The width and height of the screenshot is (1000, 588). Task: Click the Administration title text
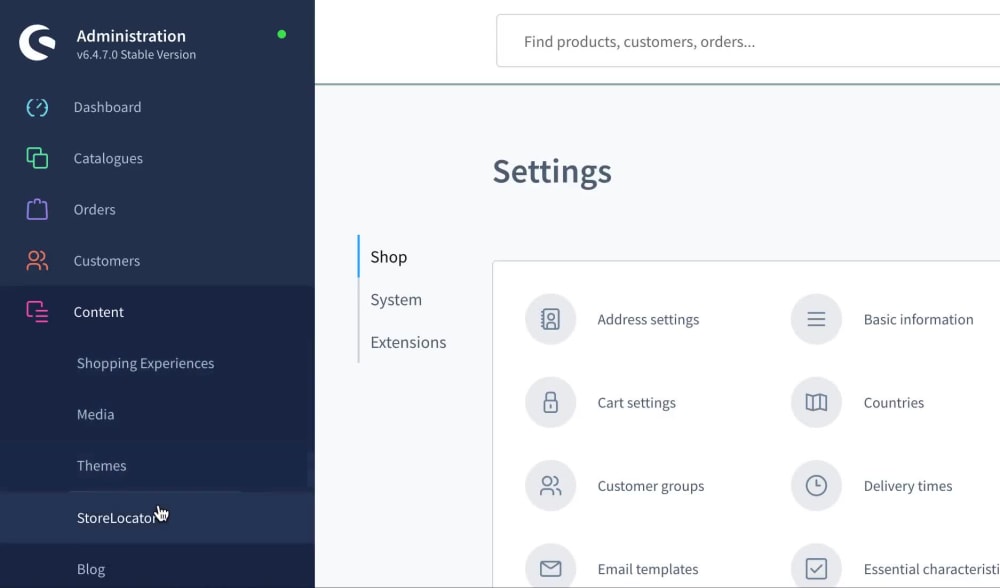click(131, 36)
